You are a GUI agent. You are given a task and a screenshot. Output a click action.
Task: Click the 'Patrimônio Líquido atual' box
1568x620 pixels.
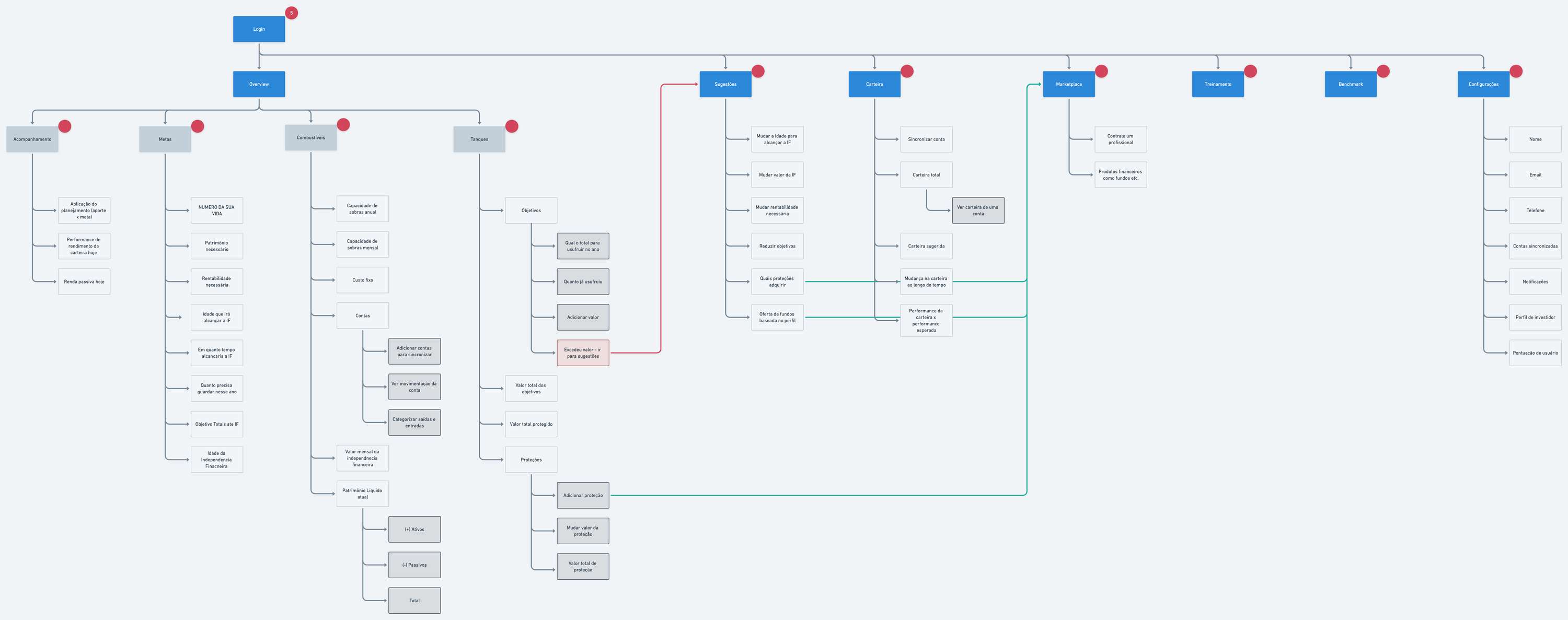tap(363, 494)
